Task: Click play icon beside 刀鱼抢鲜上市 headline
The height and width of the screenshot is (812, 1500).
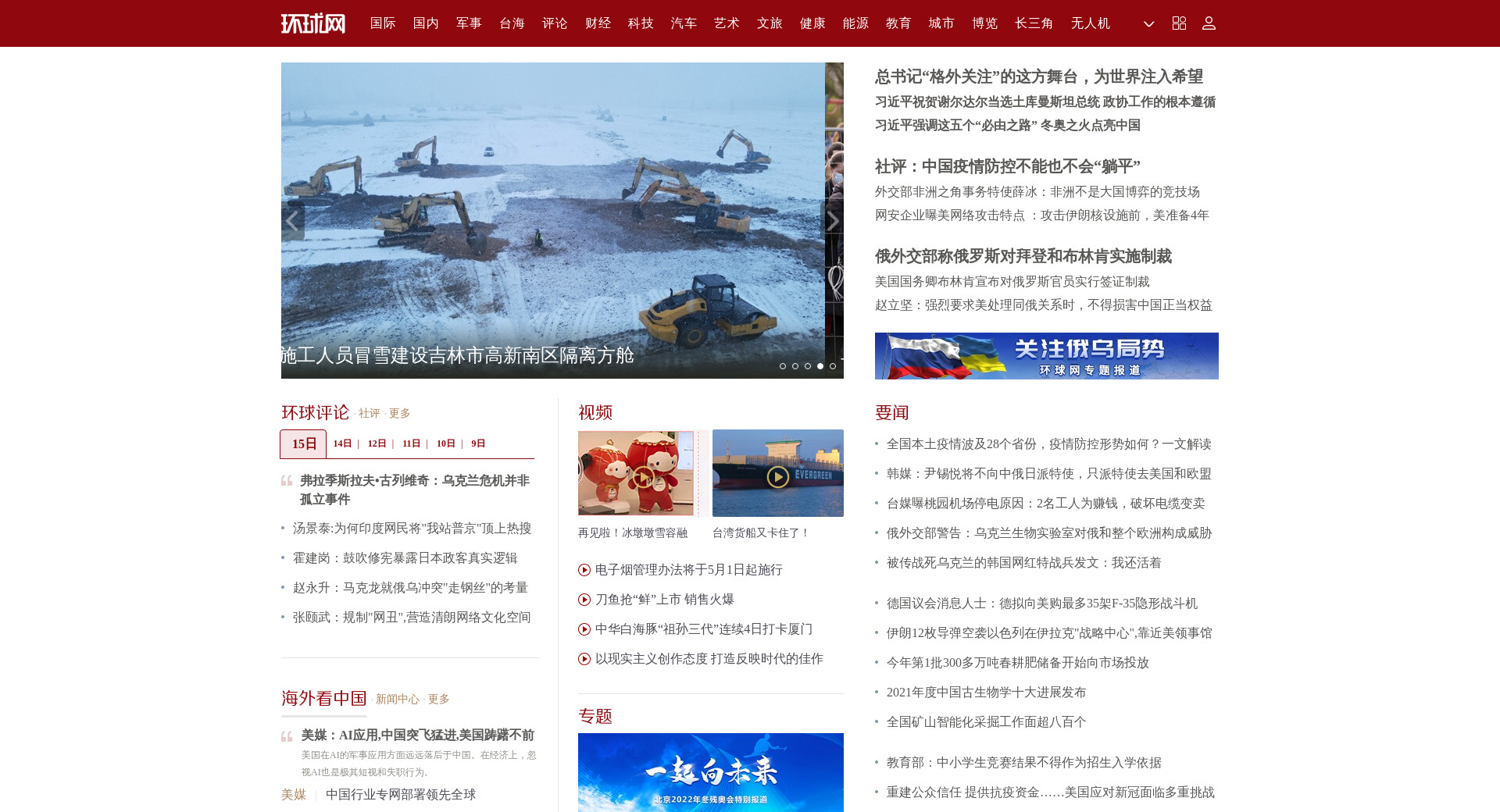Action: pyautogui.click(x=584, y=600)
